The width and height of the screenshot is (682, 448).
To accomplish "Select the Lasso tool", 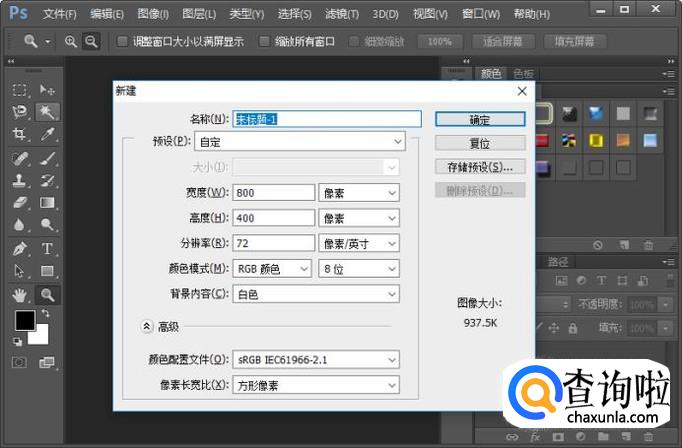I will tap(20, 112).
